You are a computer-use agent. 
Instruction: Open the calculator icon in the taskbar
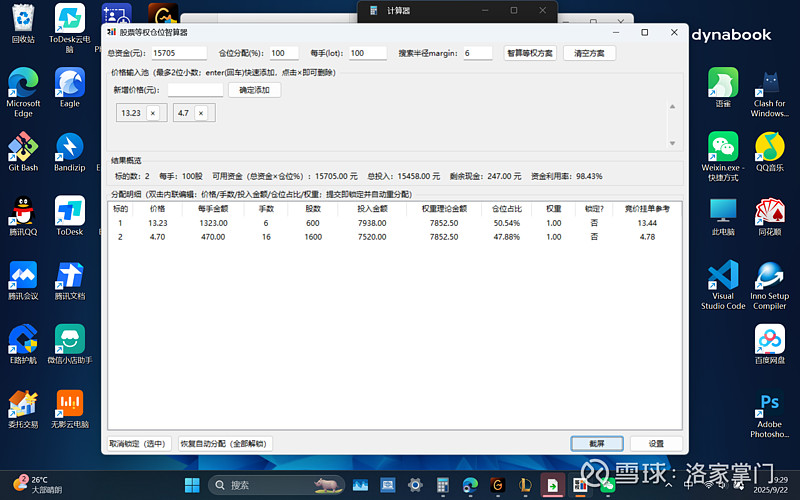click(442, 485)
